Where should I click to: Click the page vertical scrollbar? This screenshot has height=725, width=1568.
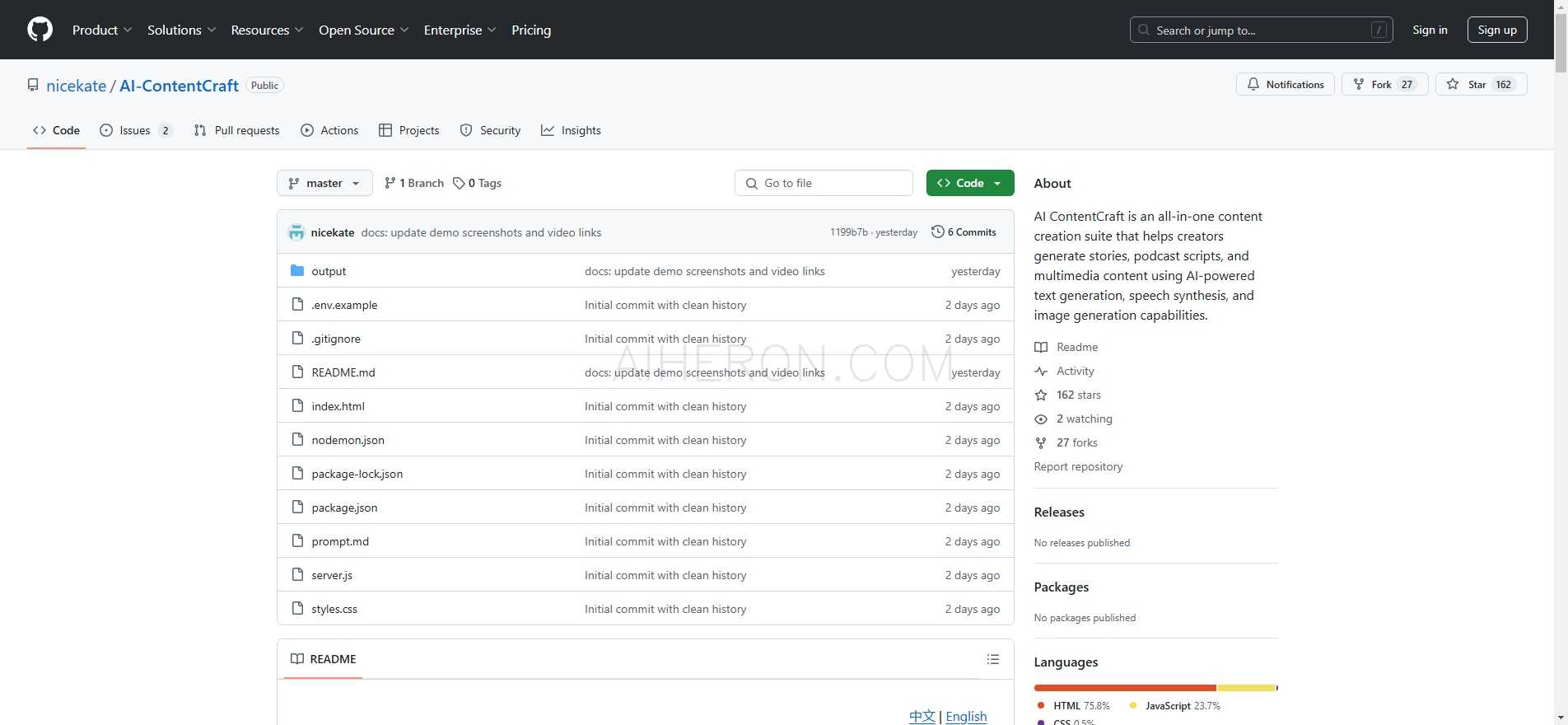1561,362
